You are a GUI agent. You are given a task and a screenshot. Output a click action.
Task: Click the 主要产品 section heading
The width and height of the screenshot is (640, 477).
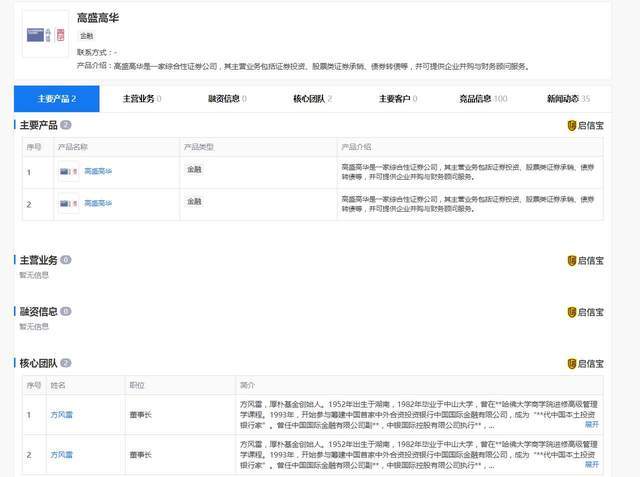[x=38, y=125]
